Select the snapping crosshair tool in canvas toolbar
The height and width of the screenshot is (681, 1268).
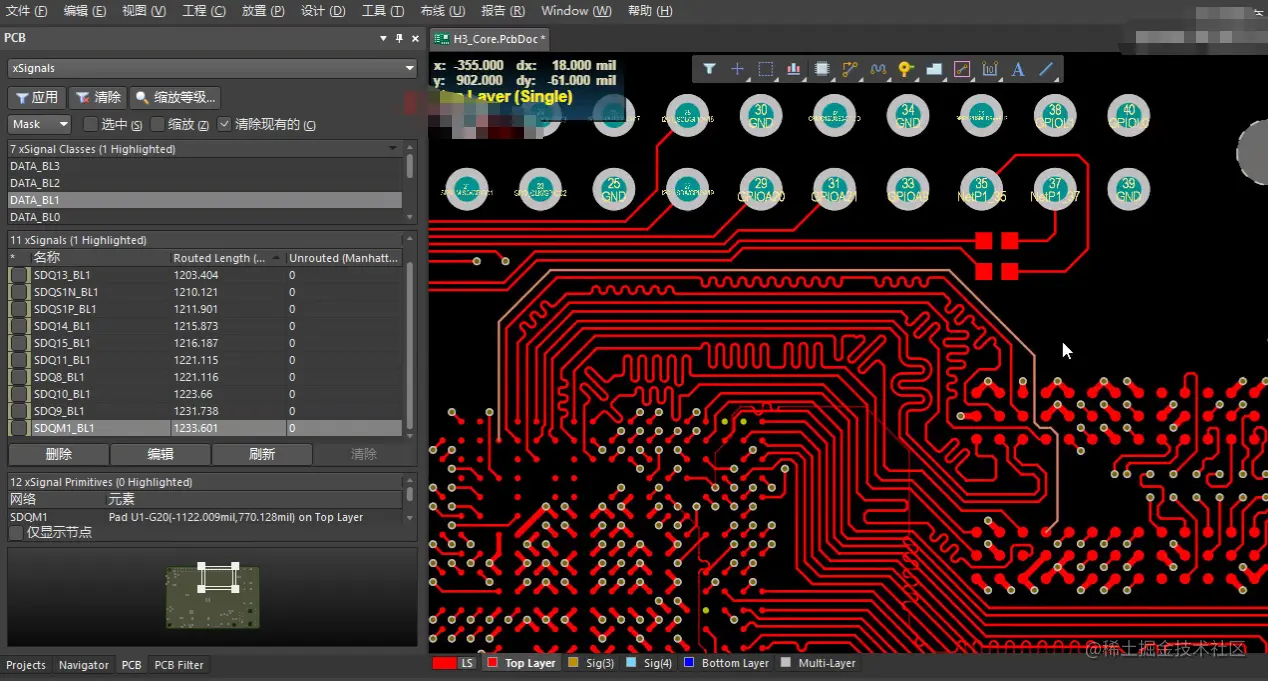pos(737,69)
